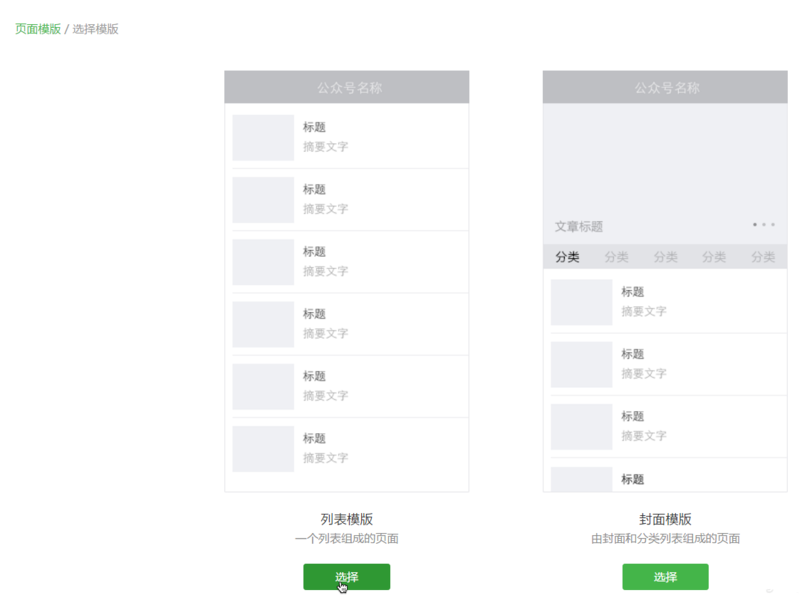Select the last 分类 tab
The image size is (802, 615).
[x=763, y=256]
